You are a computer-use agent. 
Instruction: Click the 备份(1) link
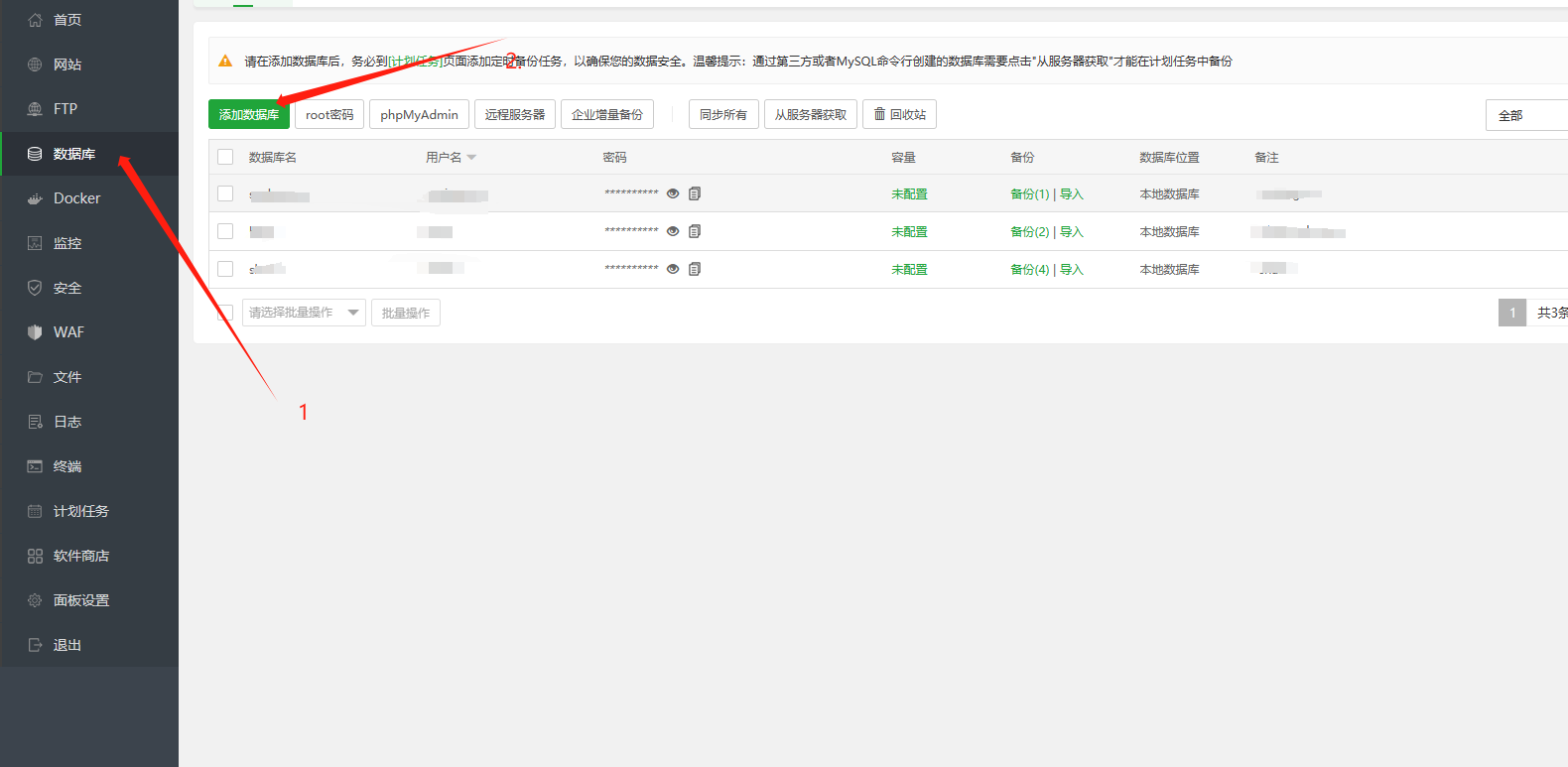click(1029, 193)
